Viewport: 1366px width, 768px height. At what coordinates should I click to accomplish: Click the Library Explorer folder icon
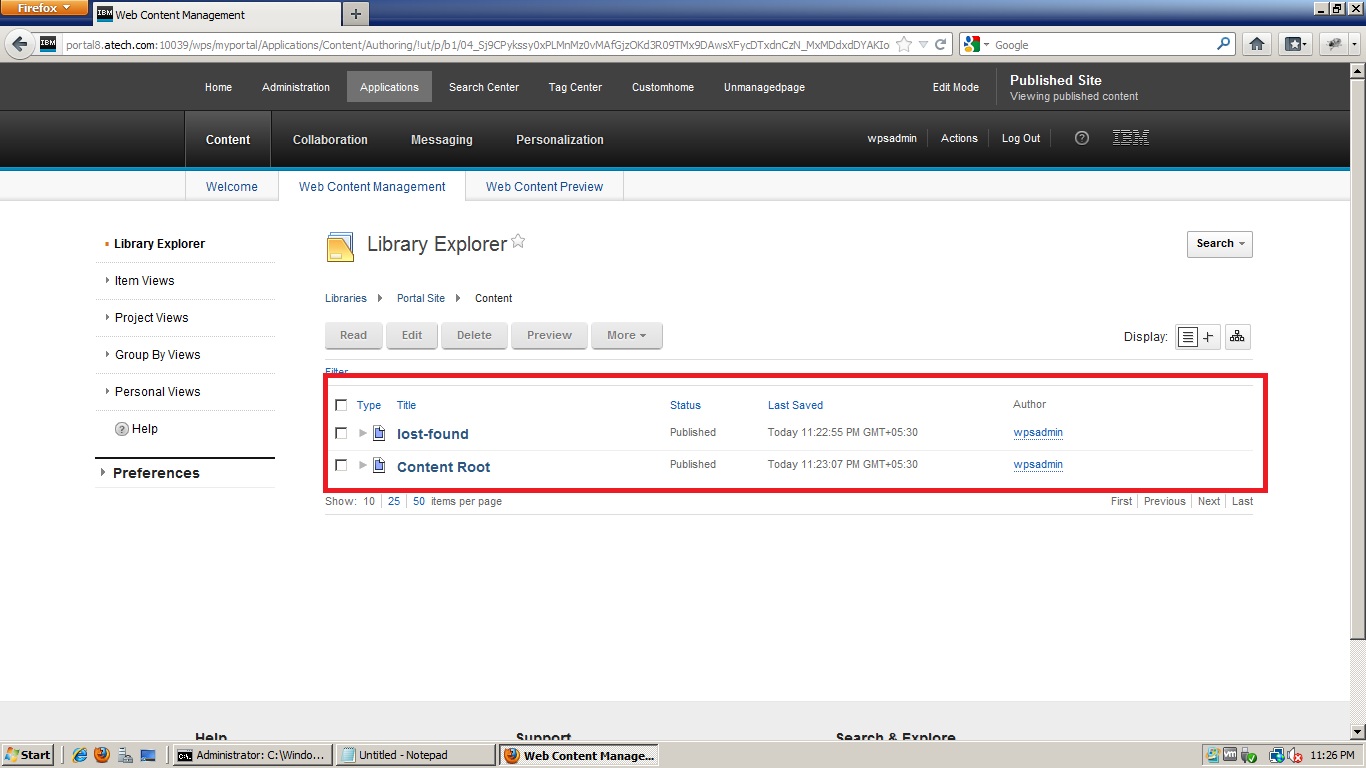[x=340, y=246]
